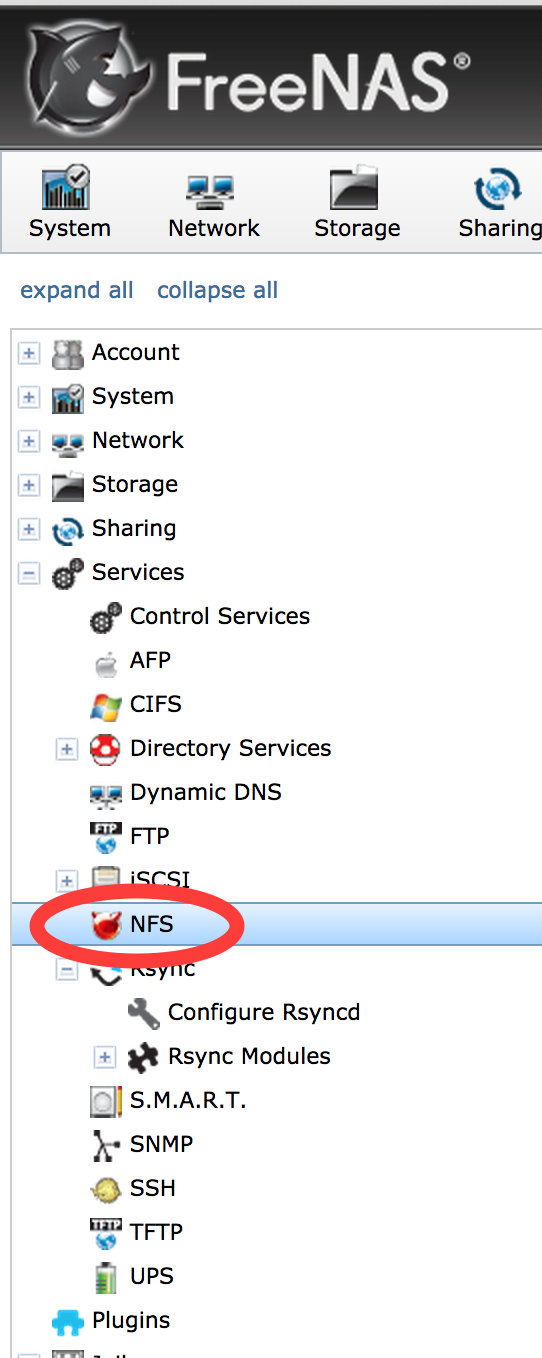Expand the Account tree node
542x1358 pixels.
point(29,353)
